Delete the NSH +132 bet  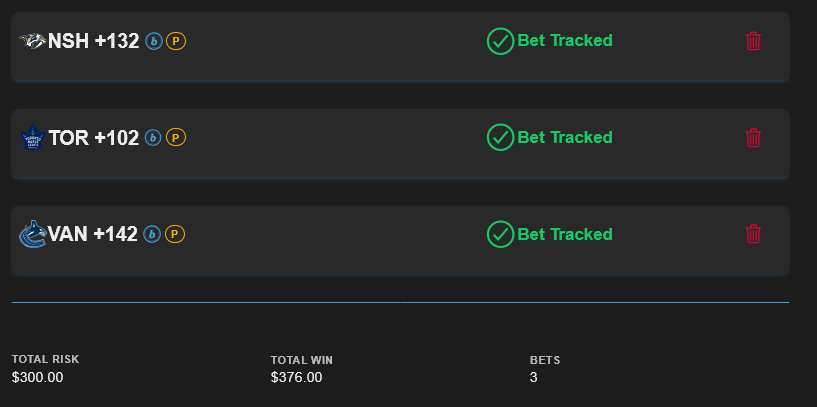(x=753, y=41)
